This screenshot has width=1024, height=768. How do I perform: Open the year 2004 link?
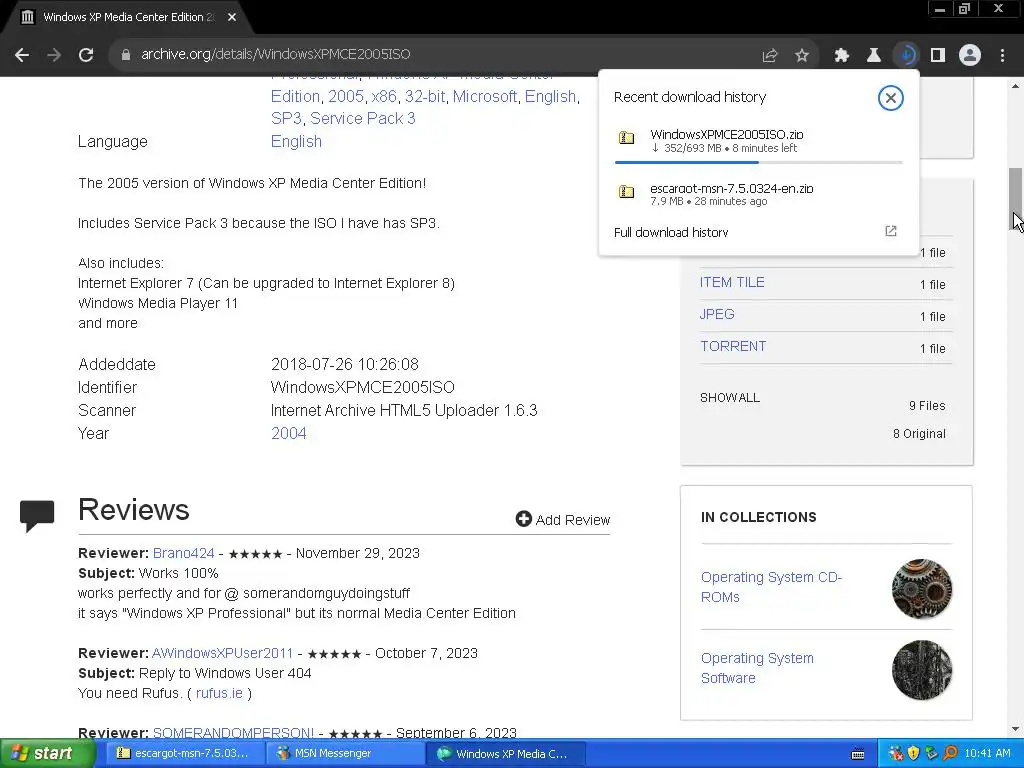pos(289,434)
